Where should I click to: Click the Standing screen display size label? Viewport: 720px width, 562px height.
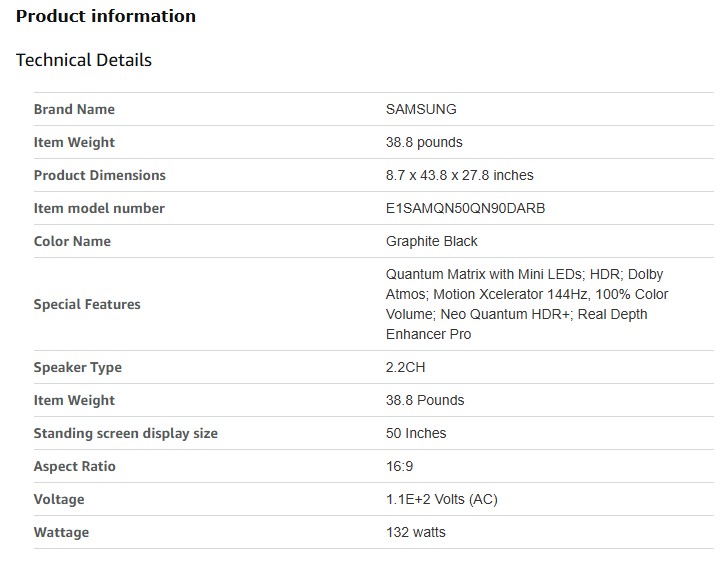pos(126,433)
